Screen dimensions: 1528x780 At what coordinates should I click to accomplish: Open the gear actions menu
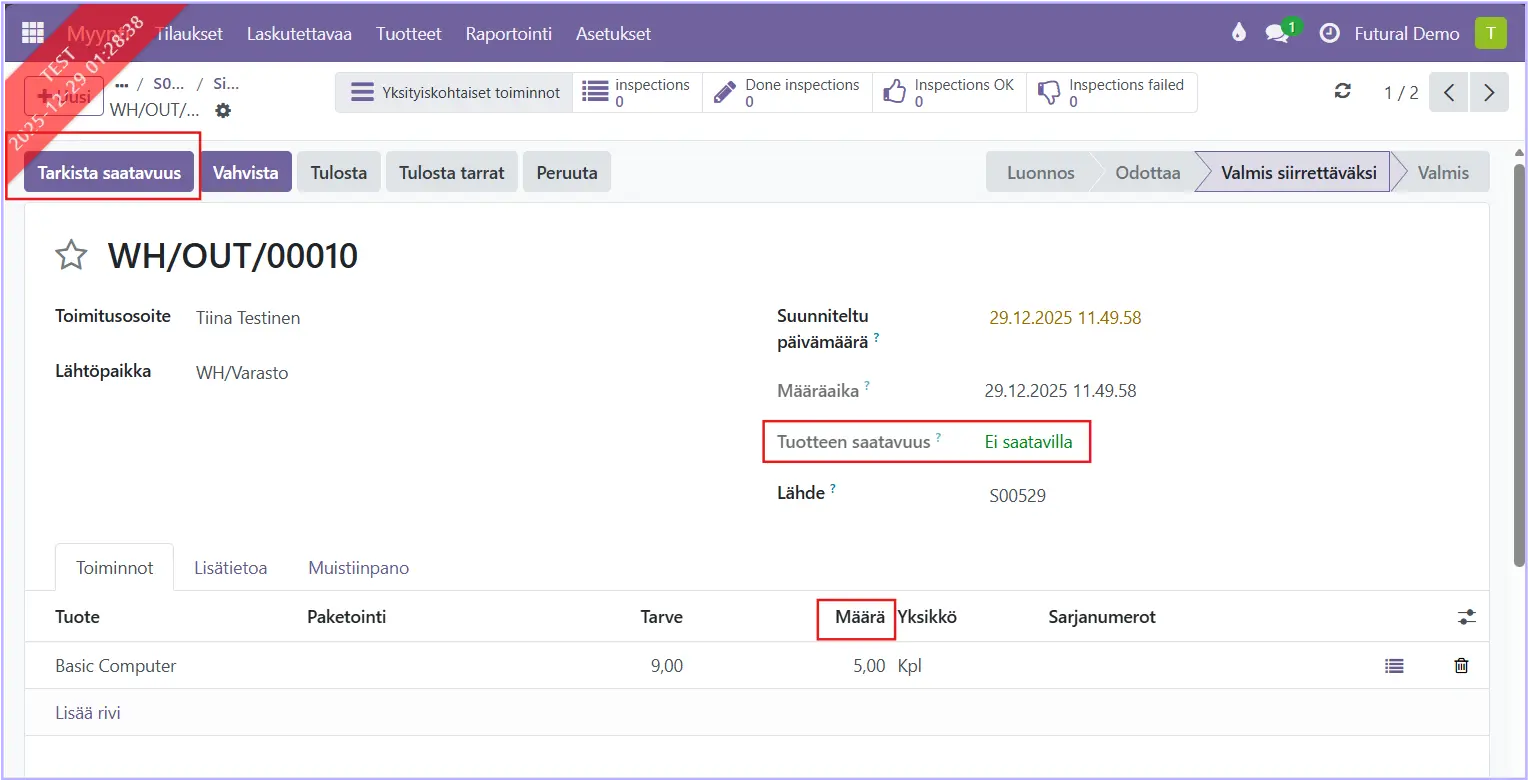coord(223,110)
